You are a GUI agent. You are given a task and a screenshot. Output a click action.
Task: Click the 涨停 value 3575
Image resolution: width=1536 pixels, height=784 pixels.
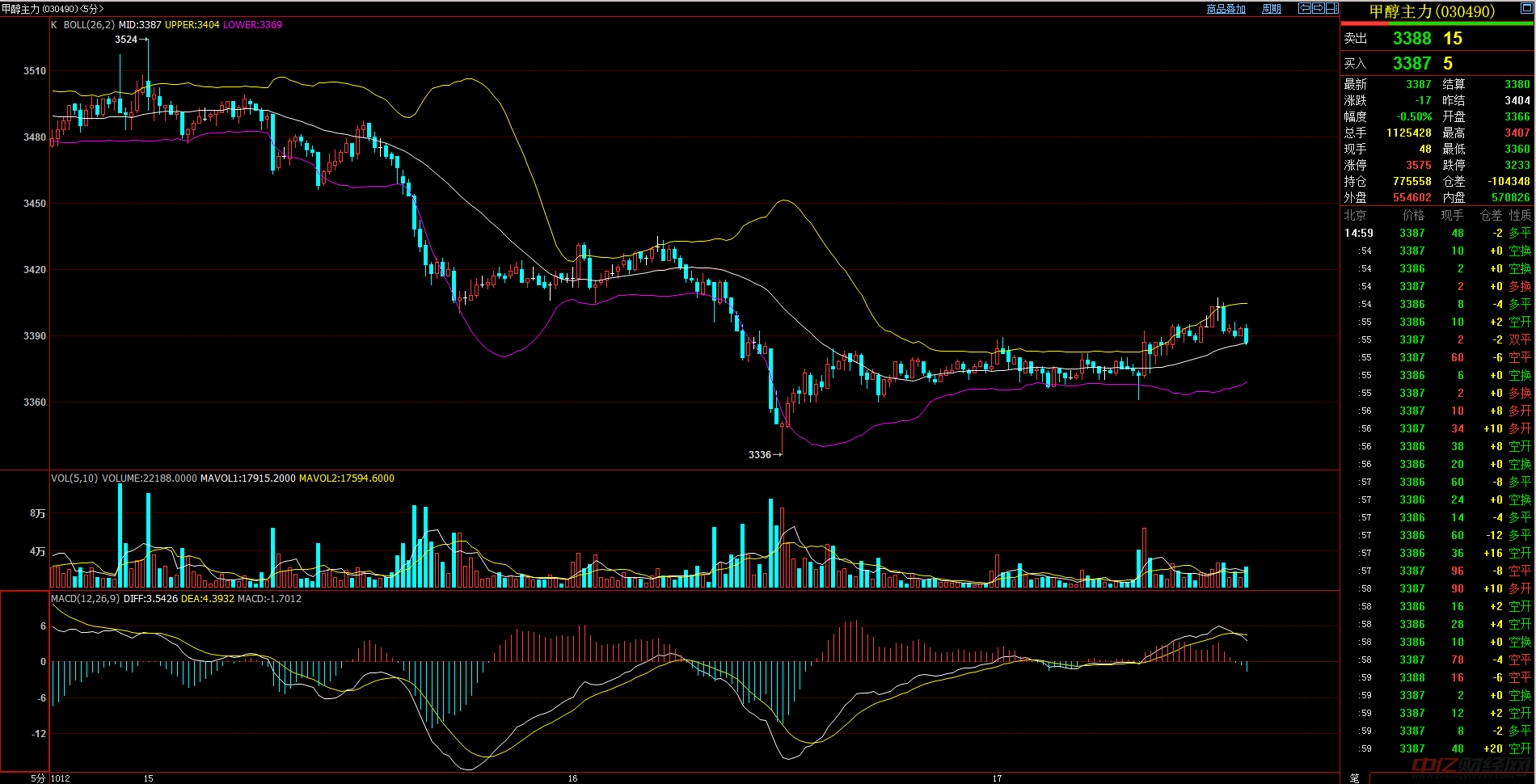pyautogui.click(x=1418, y=165)
